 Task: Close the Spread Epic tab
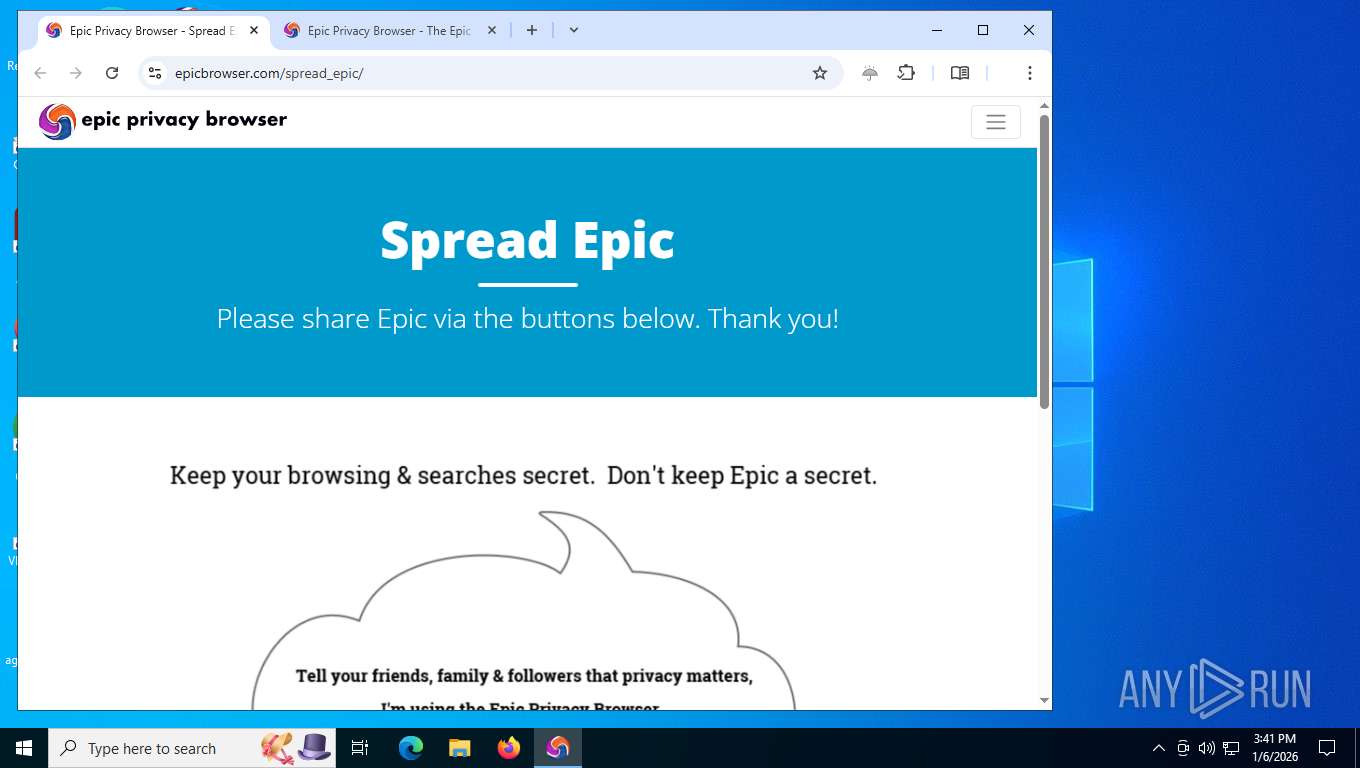point(254,31)
